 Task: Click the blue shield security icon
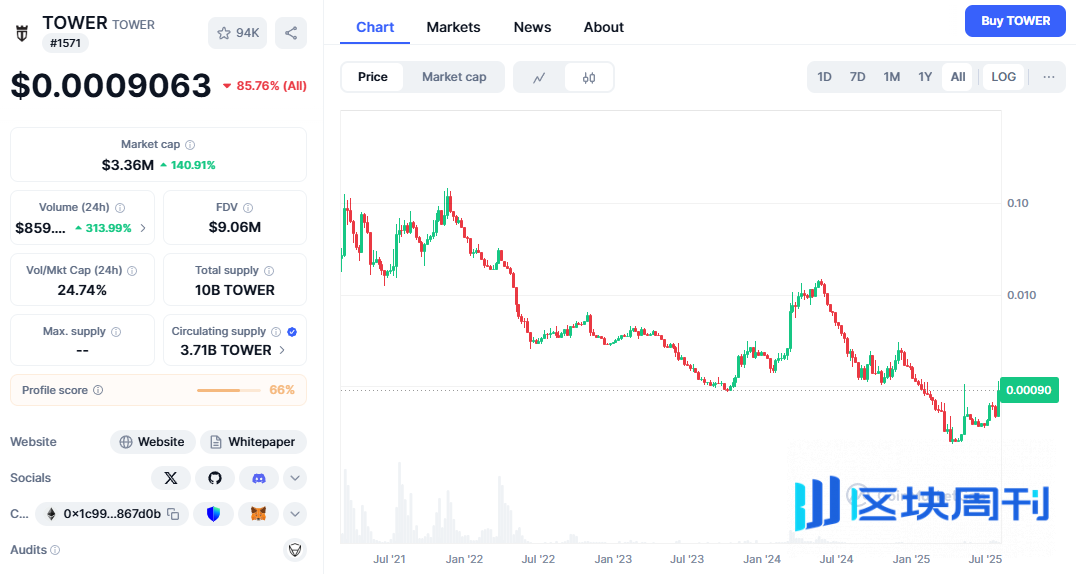point(213,514)
